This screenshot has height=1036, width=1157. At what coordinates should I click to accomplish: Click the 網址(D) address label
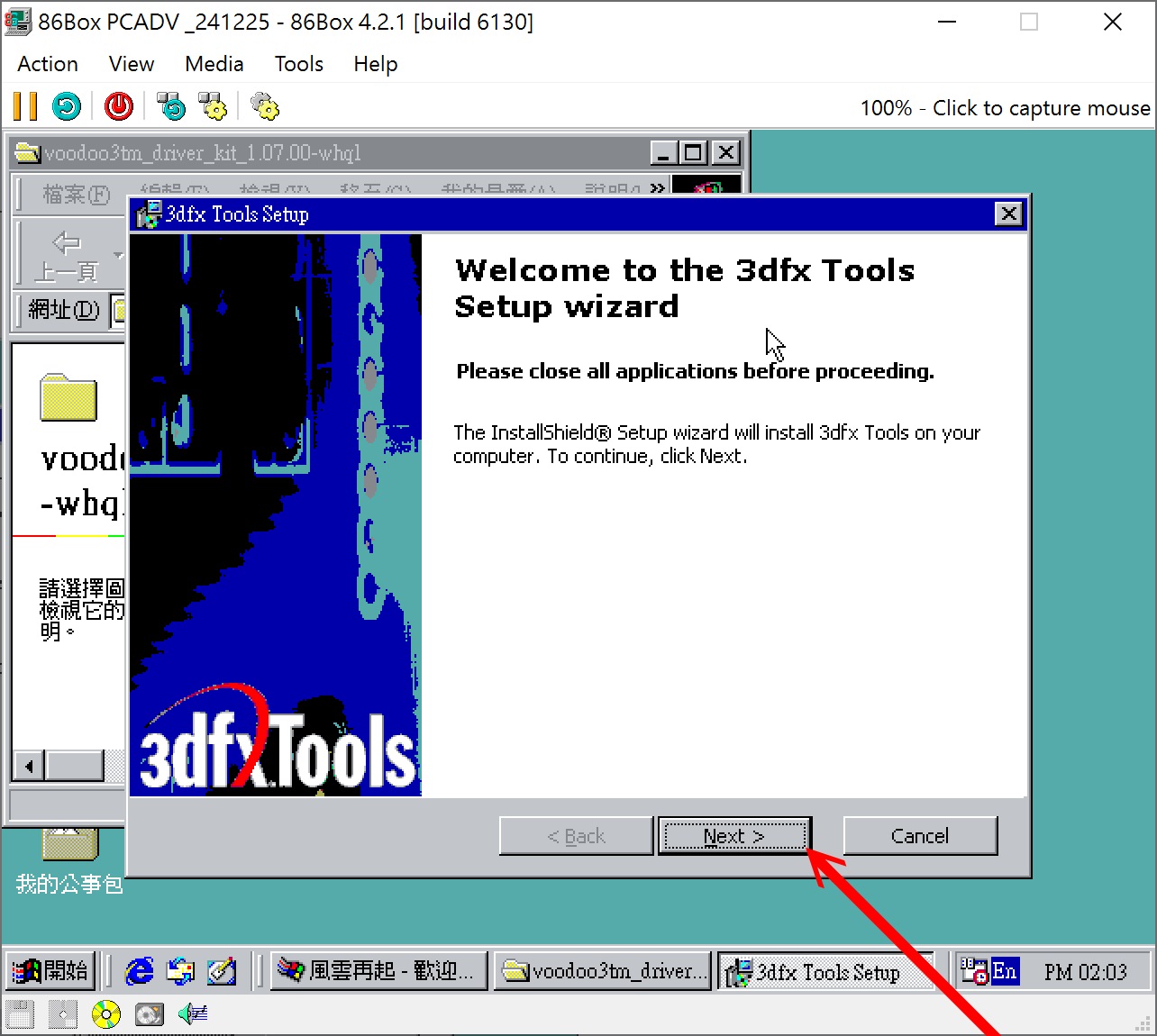pyautogui.click(x=63, y=310)
